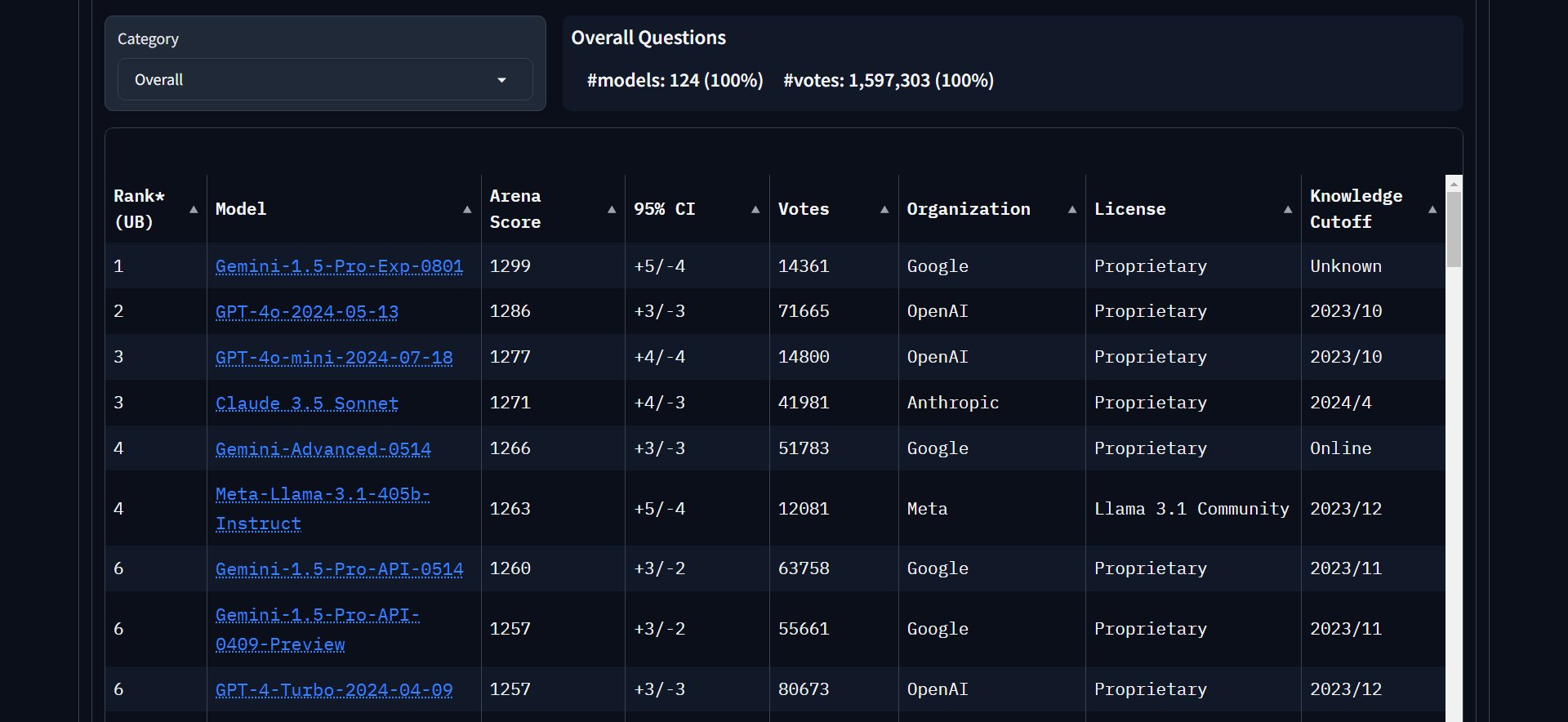This screenshot has width=1568, height=722.
Task: Sort by the Organization column arrow
Action: (x=1072, y=209)
